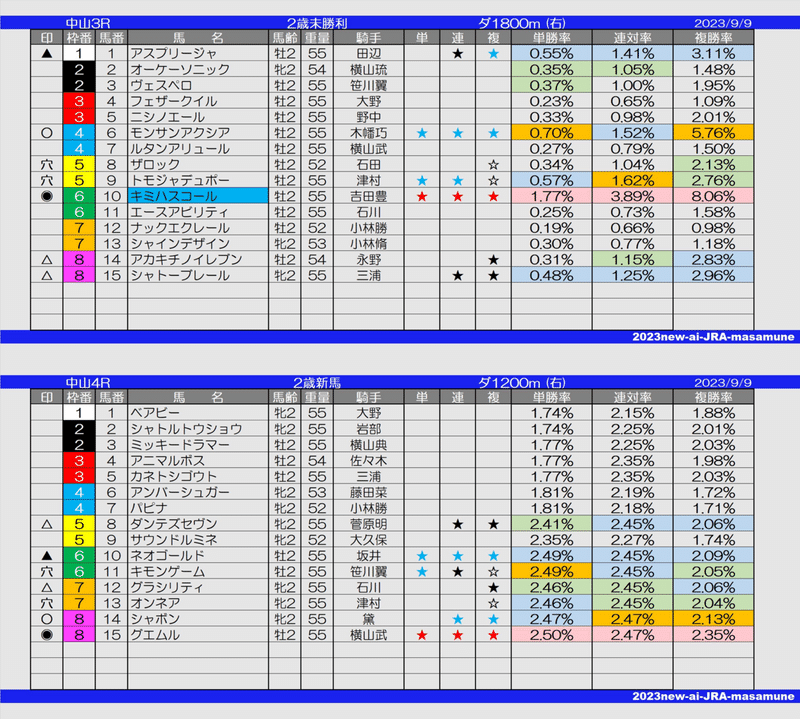The width and height of the screenshot is (800, 719).
Task: Click the red ★ in キミハスコール's 単 column
Action: (424, 194)
